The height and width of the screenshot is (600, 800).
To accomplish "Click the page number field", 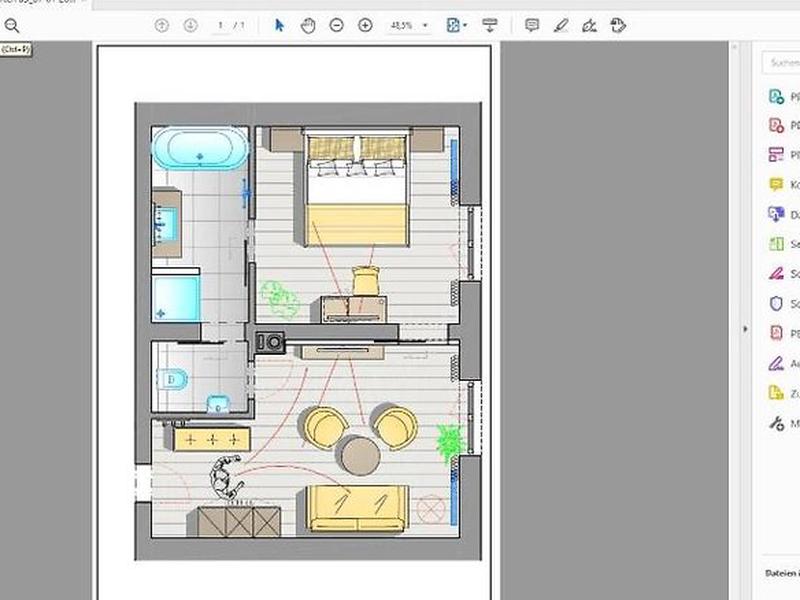I will tap(221, 25).
